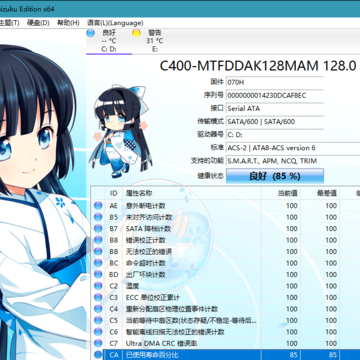The image size is (360, 360).
Task: Click the 标准 field ACS-2 | ATA8-ACS version 6
Action: (x=293, y=148)
